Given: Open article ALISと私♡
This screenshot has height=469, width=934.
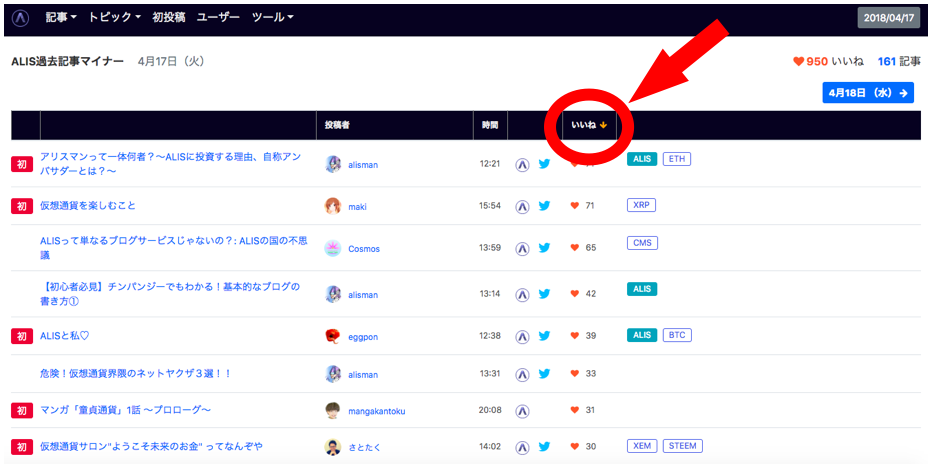Looking at the screenshot, I should tap(64, 336).
